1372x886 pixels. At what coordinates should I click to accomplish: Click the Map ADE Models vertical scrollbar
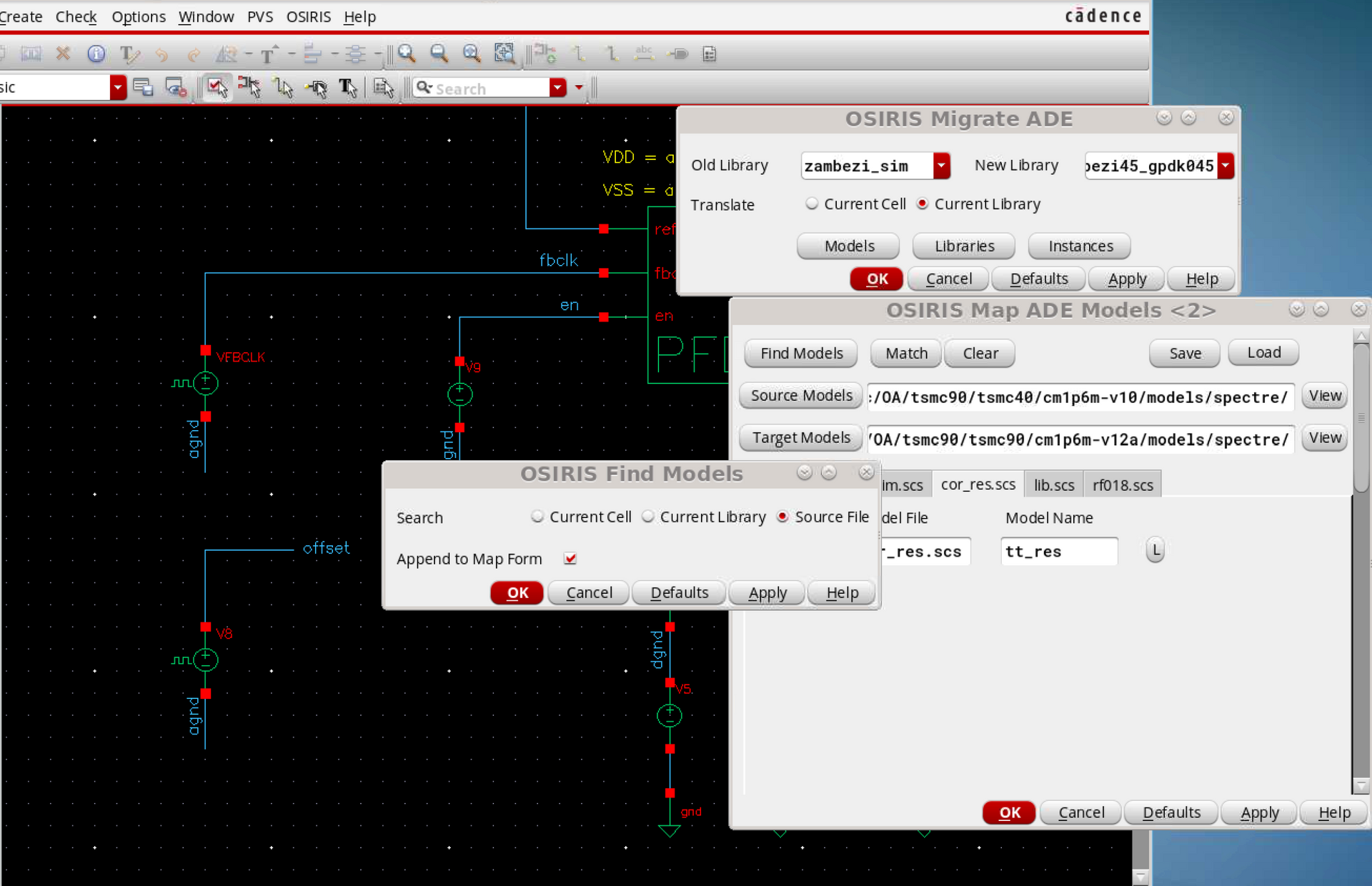pyautogui.click(x=1361, y=561)
